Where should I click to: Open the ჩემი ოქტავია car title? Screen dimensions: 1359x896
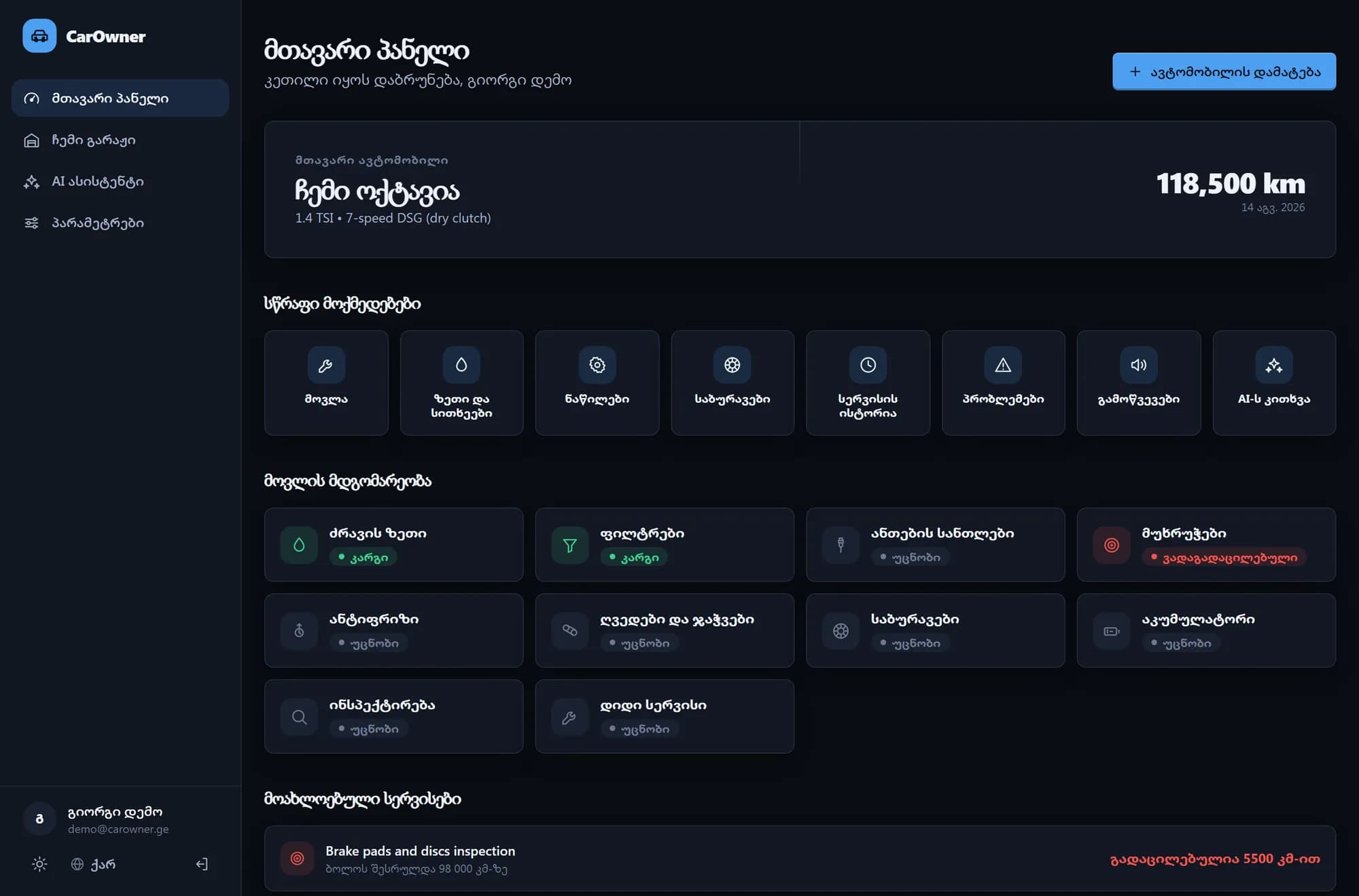(x=377, y=192)
